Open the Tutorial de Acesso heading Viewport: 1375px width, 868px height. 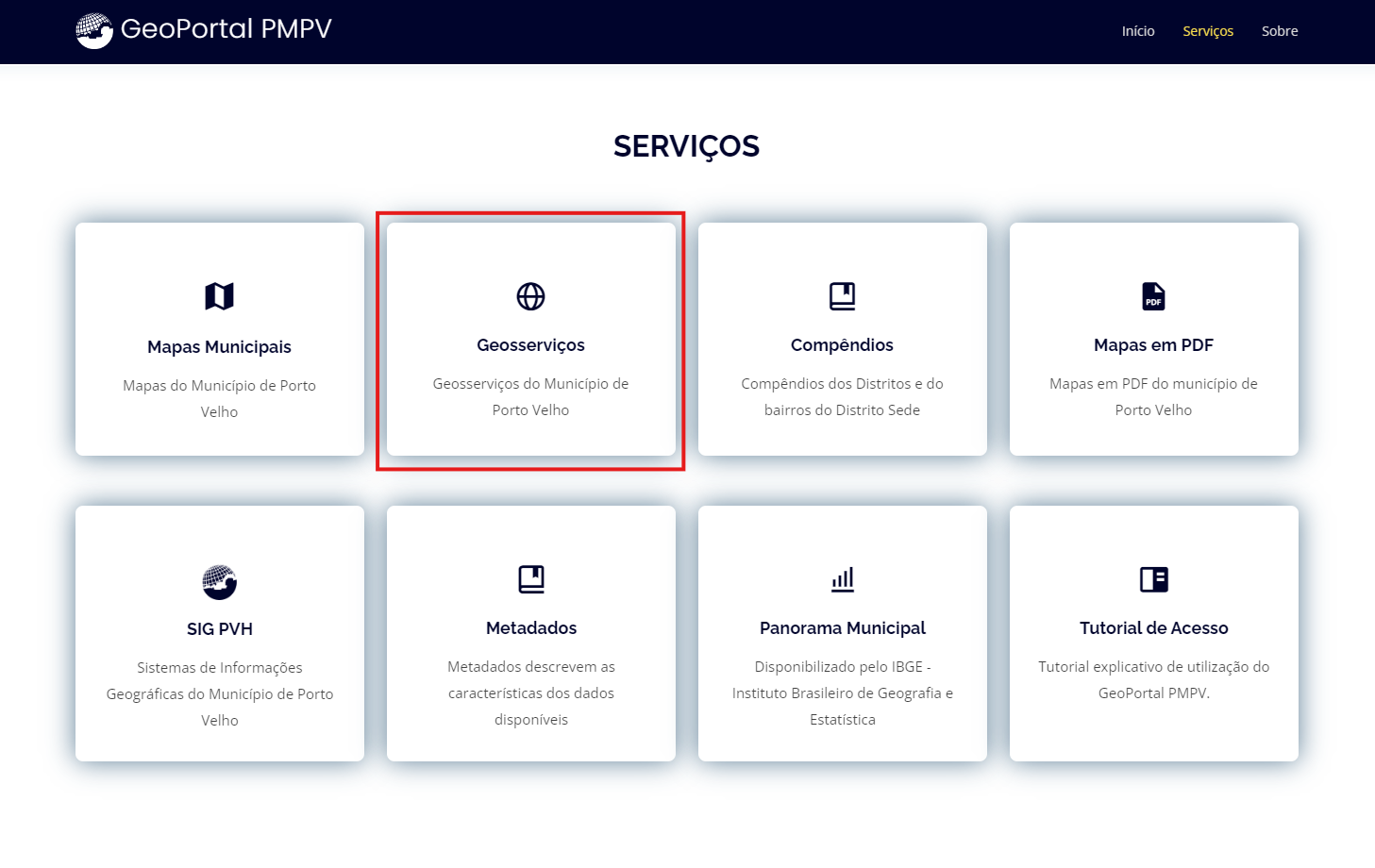[x=1153, y=627]
